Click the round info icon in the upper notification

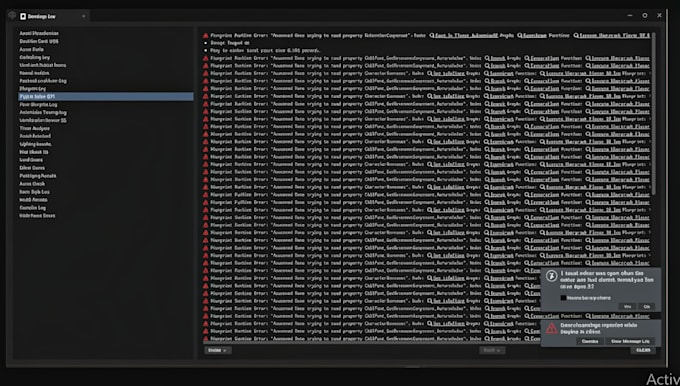click(551, 276)
